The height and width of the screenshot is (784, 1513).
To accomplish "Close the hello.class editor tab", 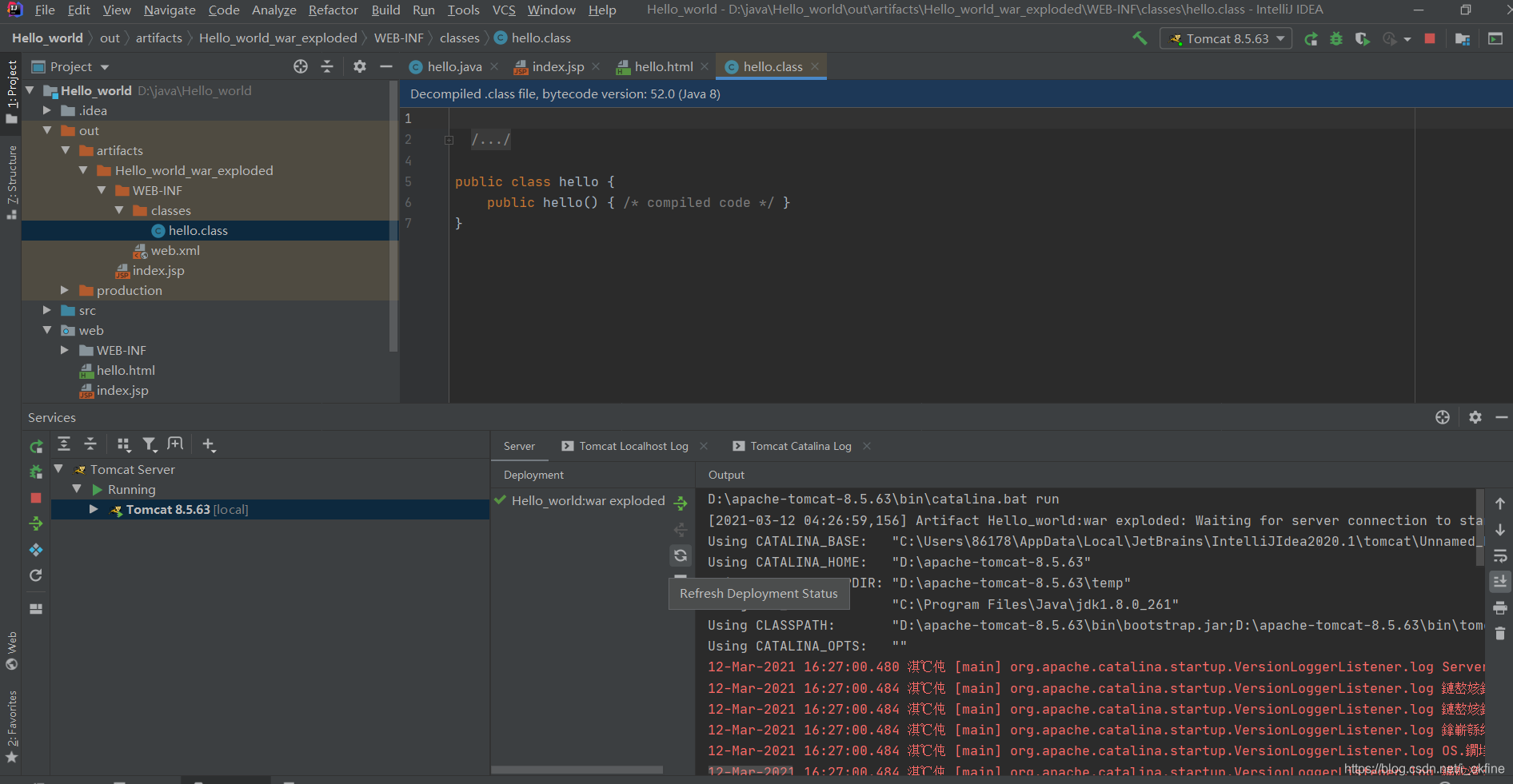I will point(815,66).
